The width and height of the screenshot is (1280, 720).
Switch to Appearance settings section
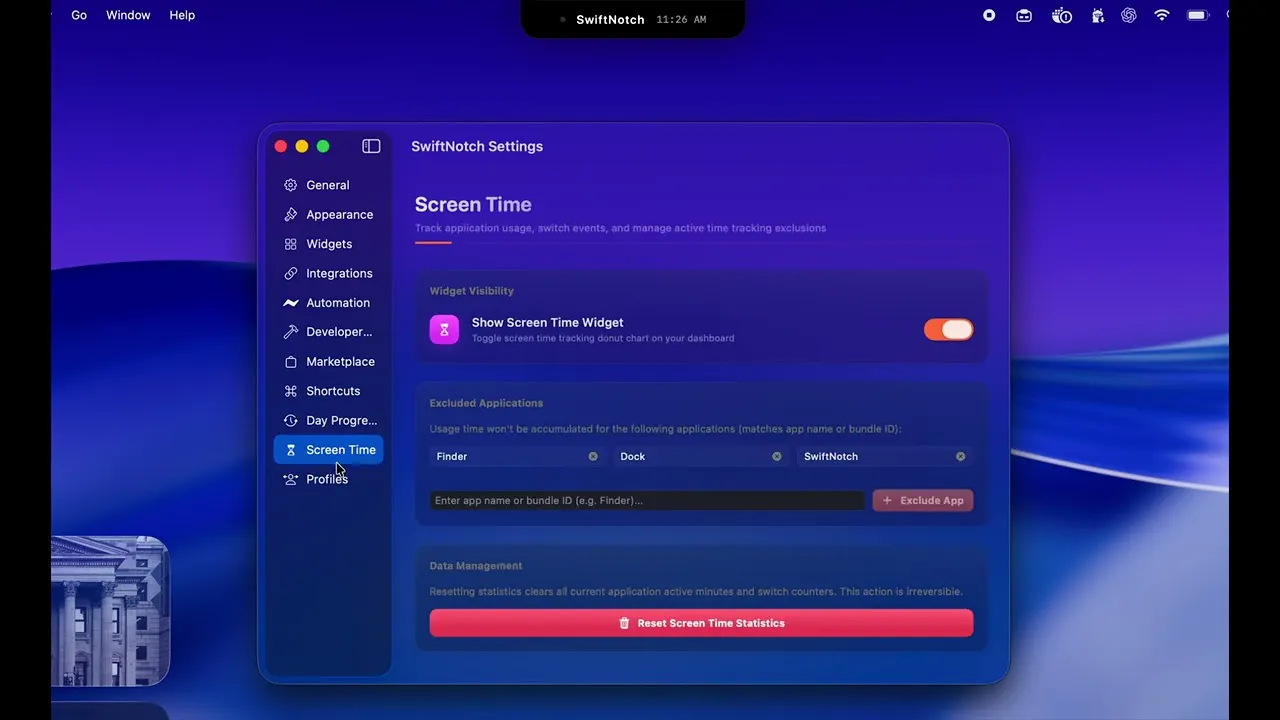(328, 214)
